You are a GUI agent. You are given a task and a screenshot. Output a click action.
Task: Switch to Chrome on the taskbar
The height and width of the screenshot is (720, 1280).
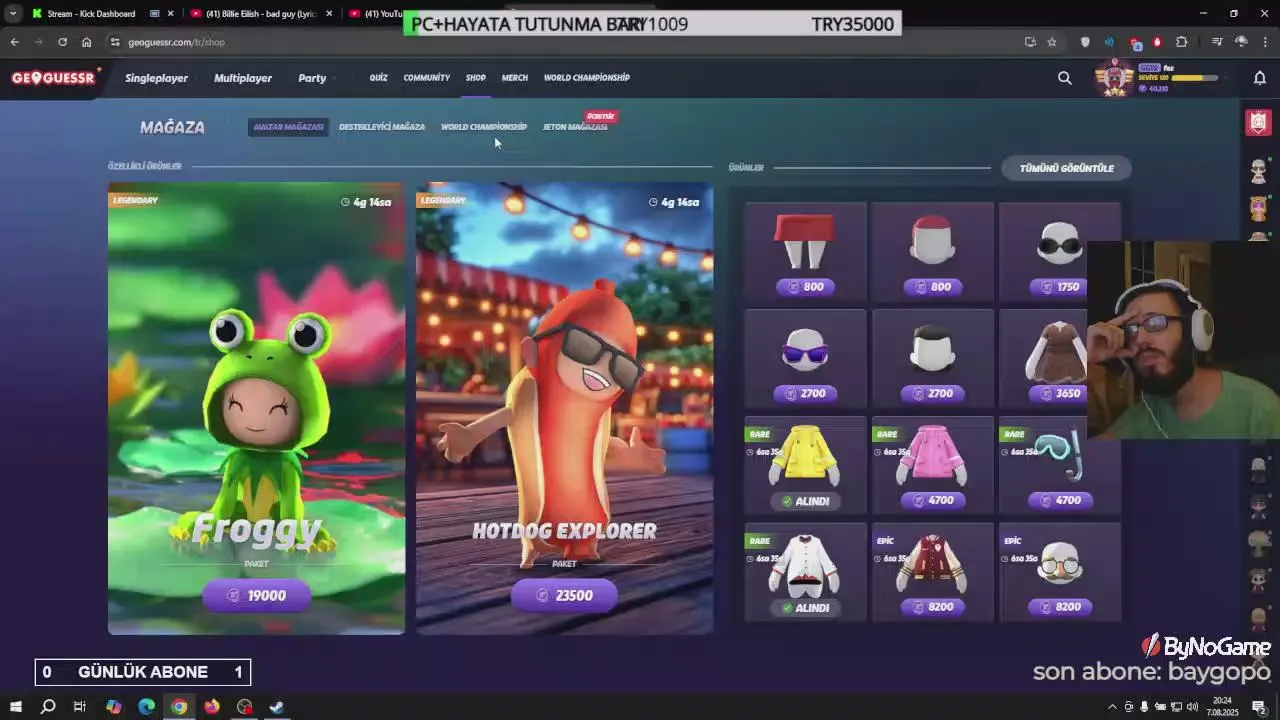tap(179, 707)
